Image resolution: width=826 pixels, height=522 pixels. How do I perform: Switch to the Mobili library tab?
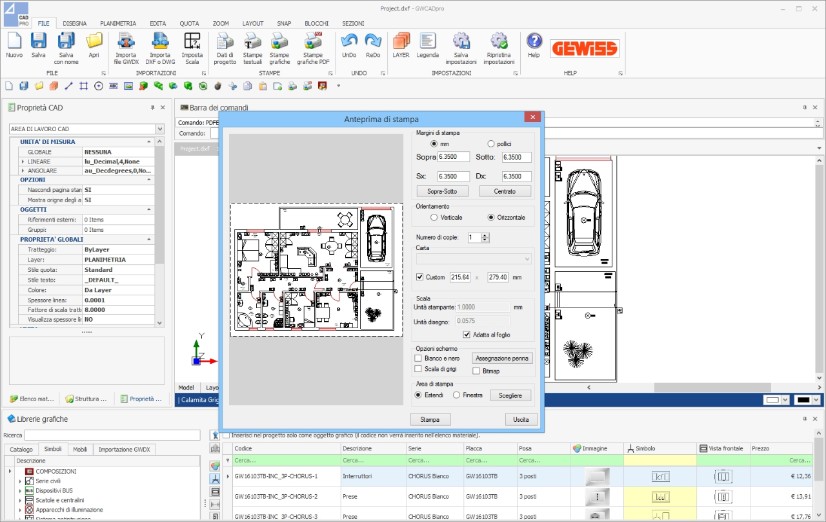pyautogui.click(x=80, y=449)
